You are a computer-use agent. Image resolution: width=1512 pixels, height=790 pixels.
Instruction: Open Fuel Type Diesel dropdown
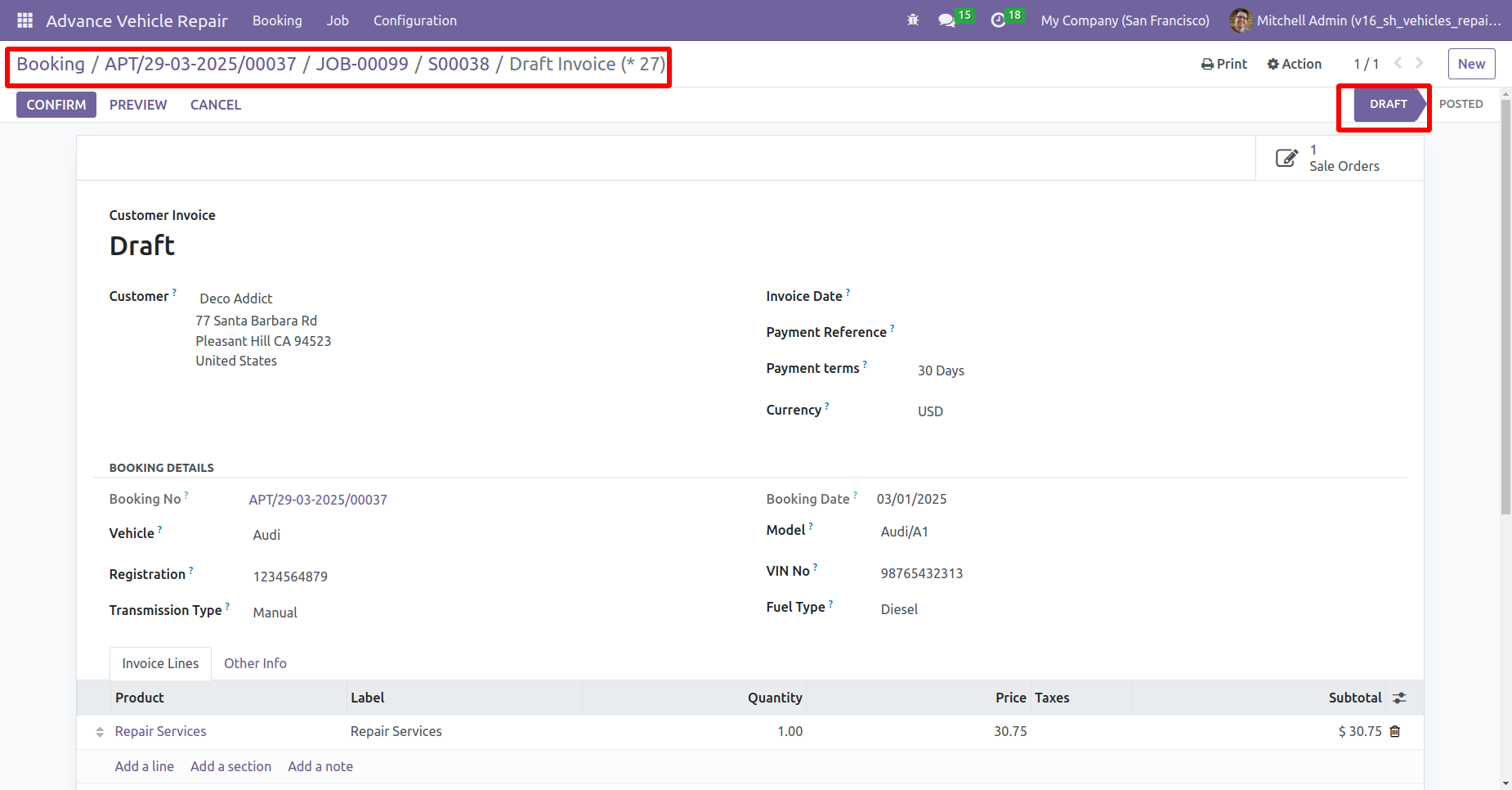point(1141,609)
